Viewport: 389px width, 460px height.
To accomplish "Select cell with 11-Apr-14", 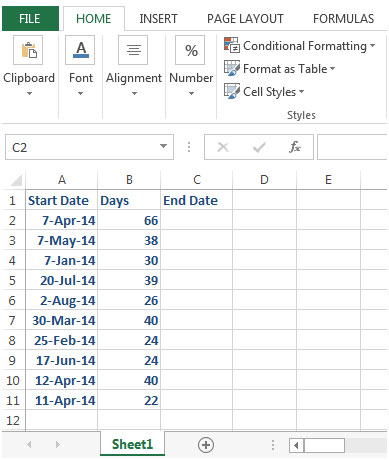I will [x=62, y=400].
